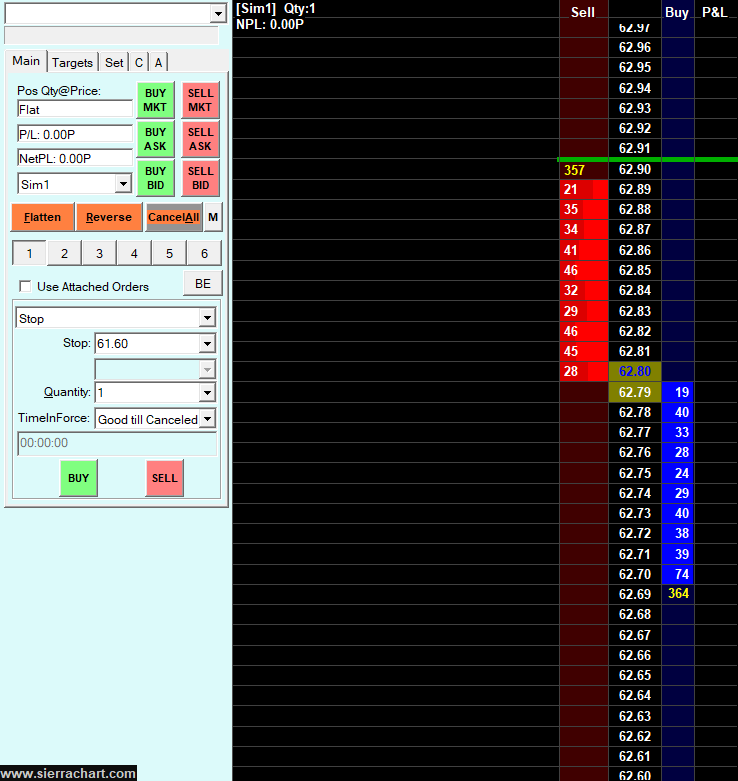Select quantity preset 3
Viewport: 738px width, 781px height.
pyautogui.click(x=99, y=254)
